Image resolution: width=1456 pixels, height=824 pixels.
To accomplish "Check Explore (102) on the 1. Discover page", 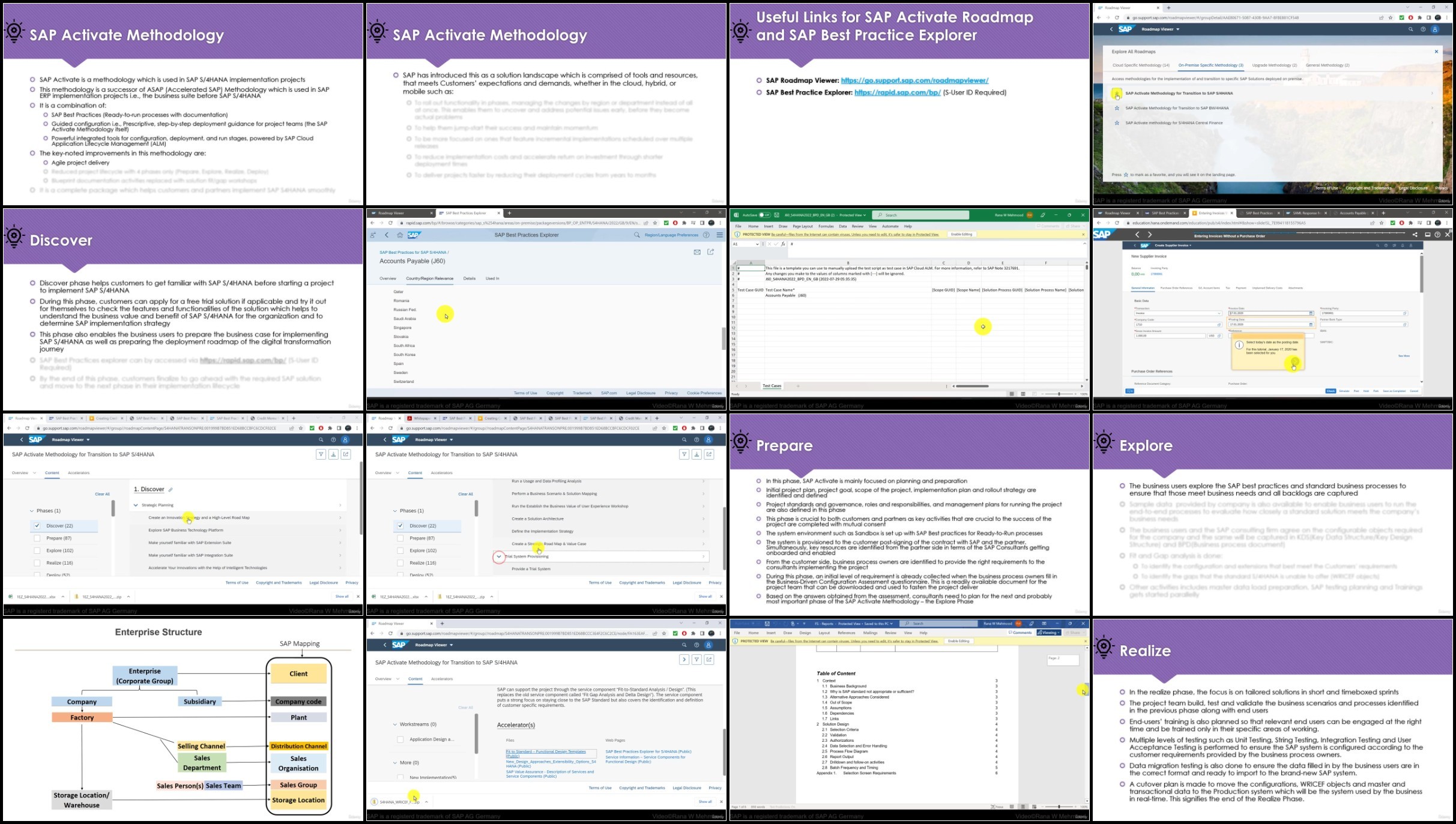I will (x=37, y=550).
